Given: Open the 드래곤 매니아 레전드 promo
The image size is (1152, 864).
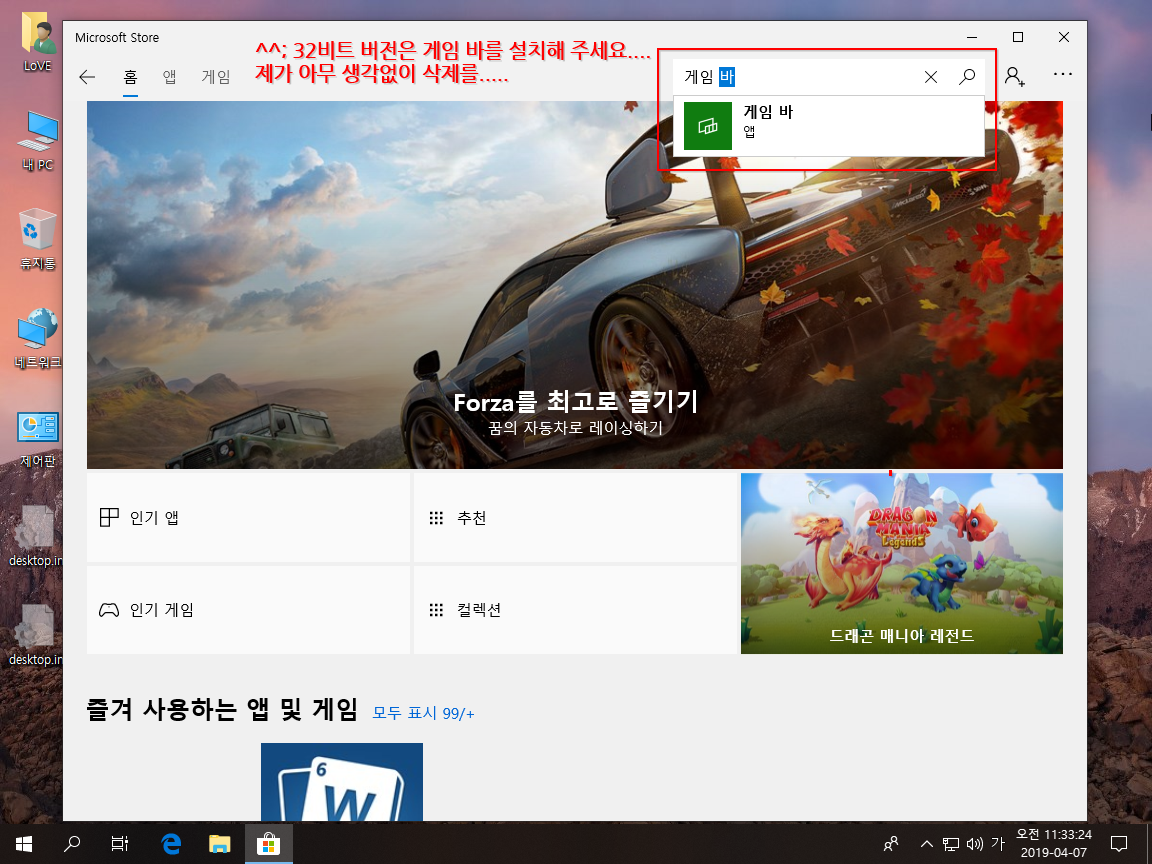Looking at the screenshot, I should pos(901,563).
